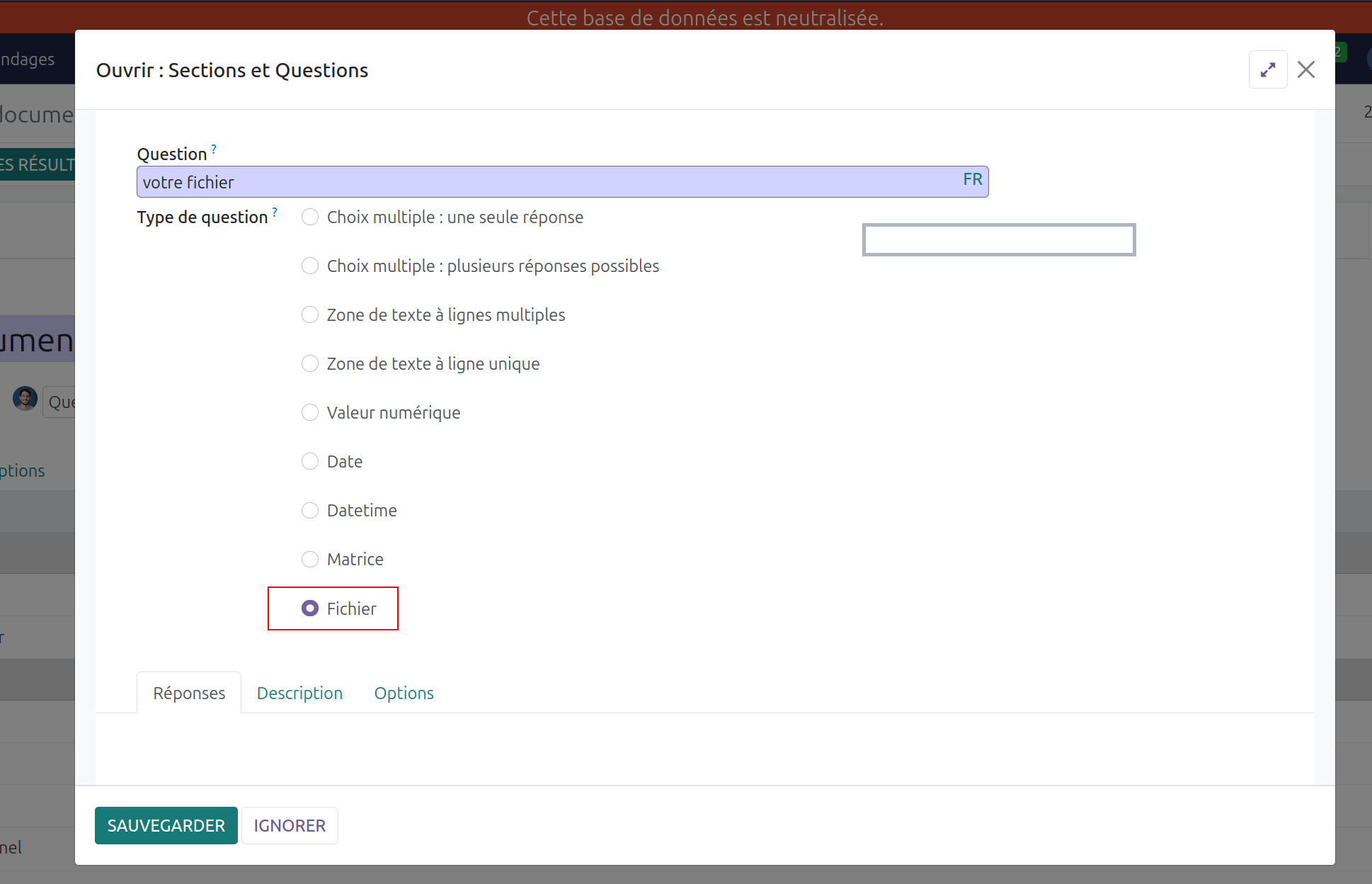
Task: Pick the Datetime question type
Action: (310, 510)
